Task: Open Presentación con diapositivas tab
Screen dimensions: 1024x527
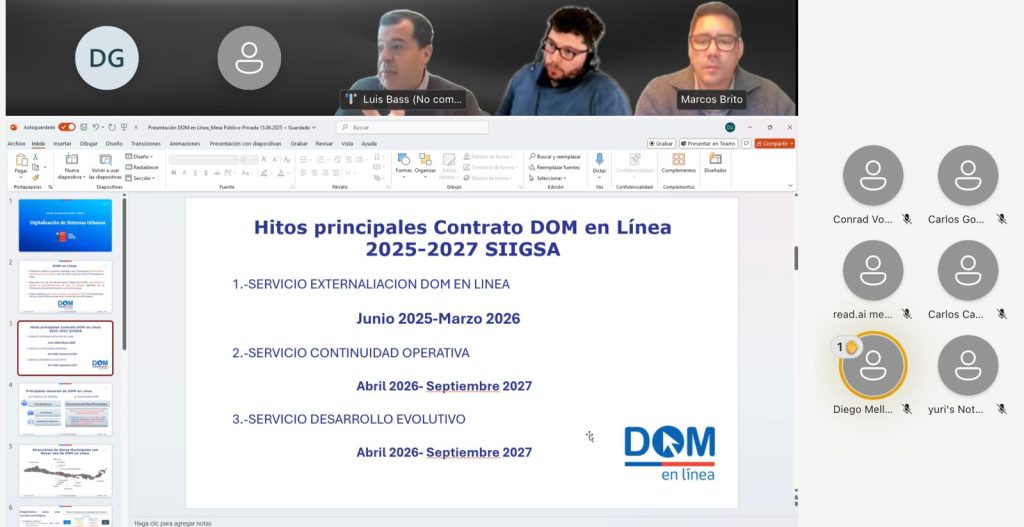Action: tap(246, 144)
